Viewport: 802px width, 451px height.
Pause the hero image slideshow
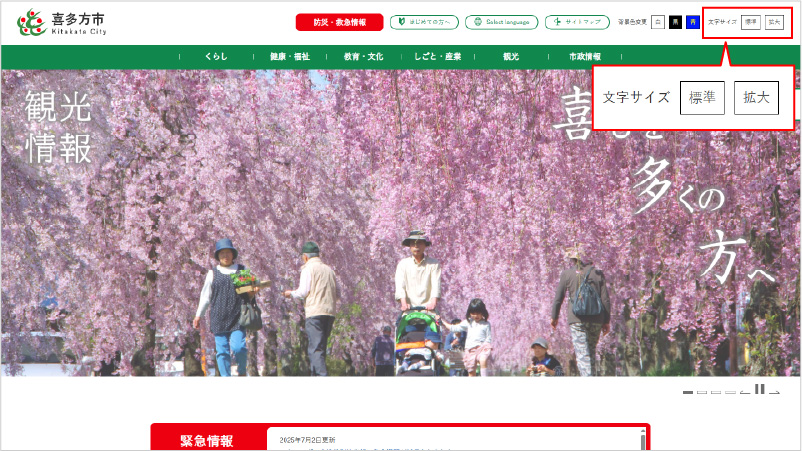coord(760,391)
